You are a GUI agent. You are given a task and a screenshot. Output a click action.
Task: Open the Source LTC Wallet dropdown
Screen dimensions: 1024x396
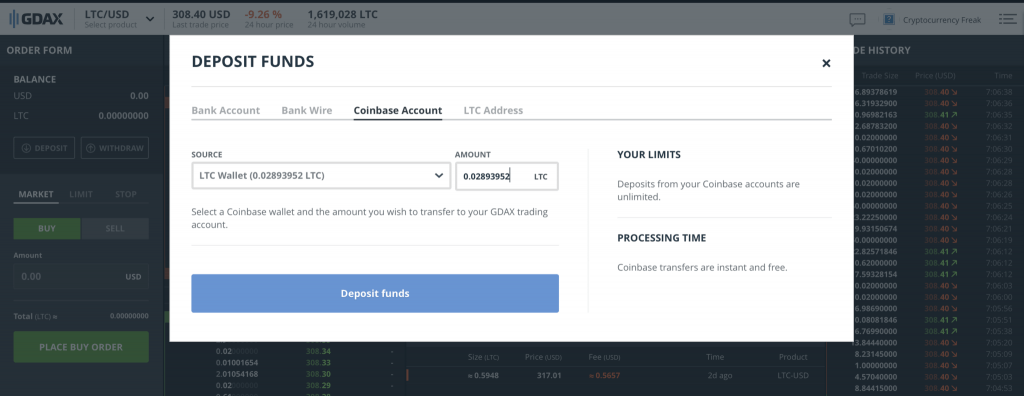point(321,176)
